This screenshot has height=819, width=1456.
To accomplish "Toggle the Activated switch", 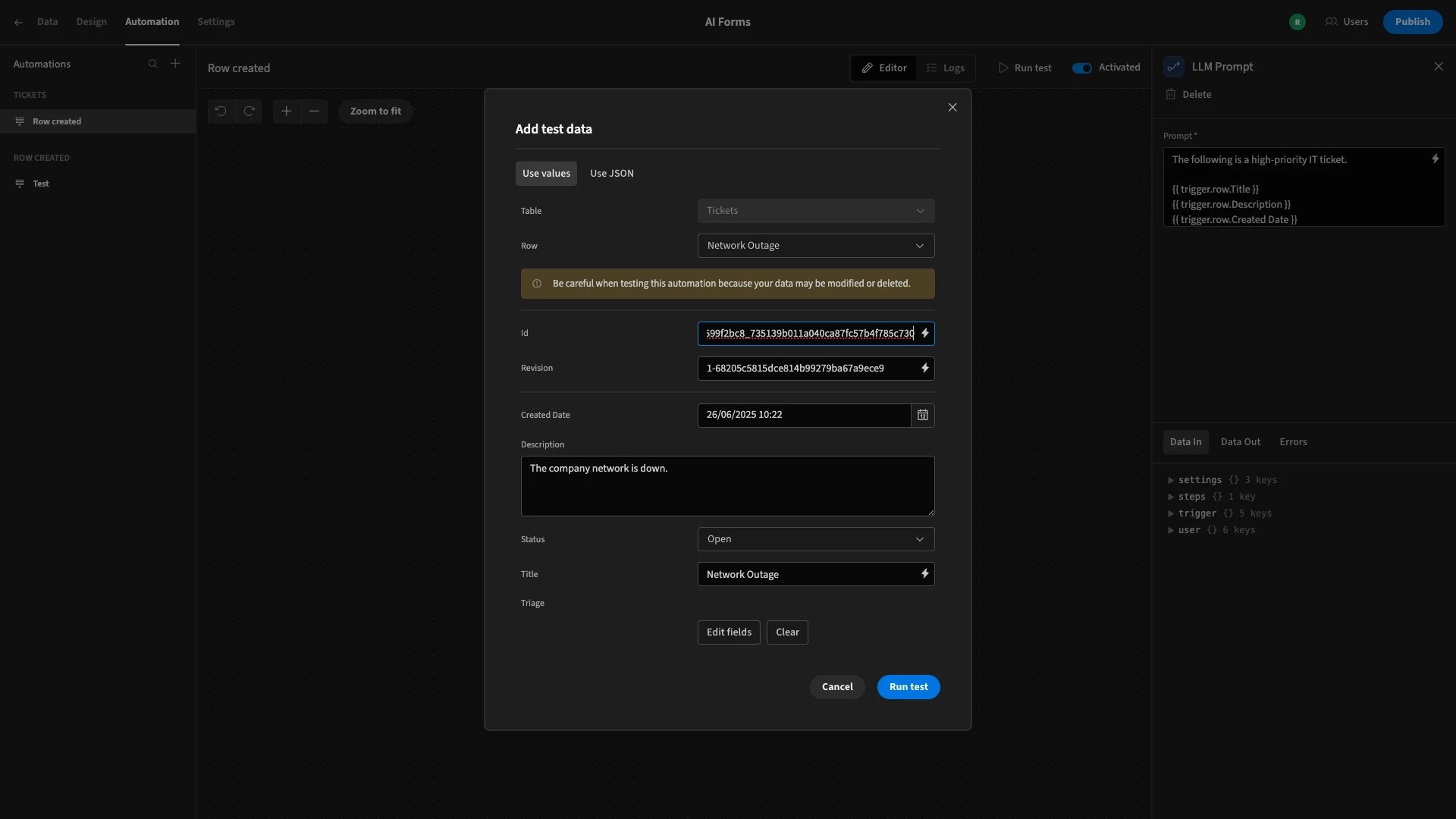I will [1082, 67].
